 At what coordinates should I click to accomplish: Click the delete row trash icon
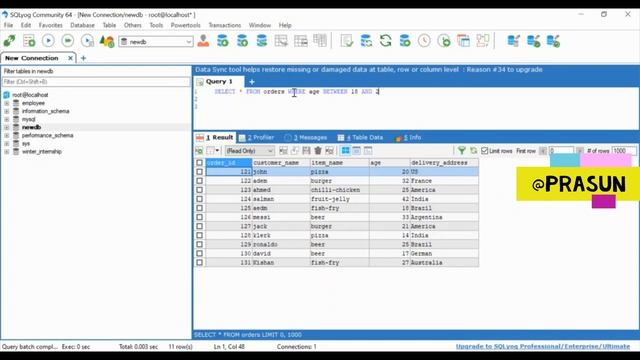tap(318, 151)
